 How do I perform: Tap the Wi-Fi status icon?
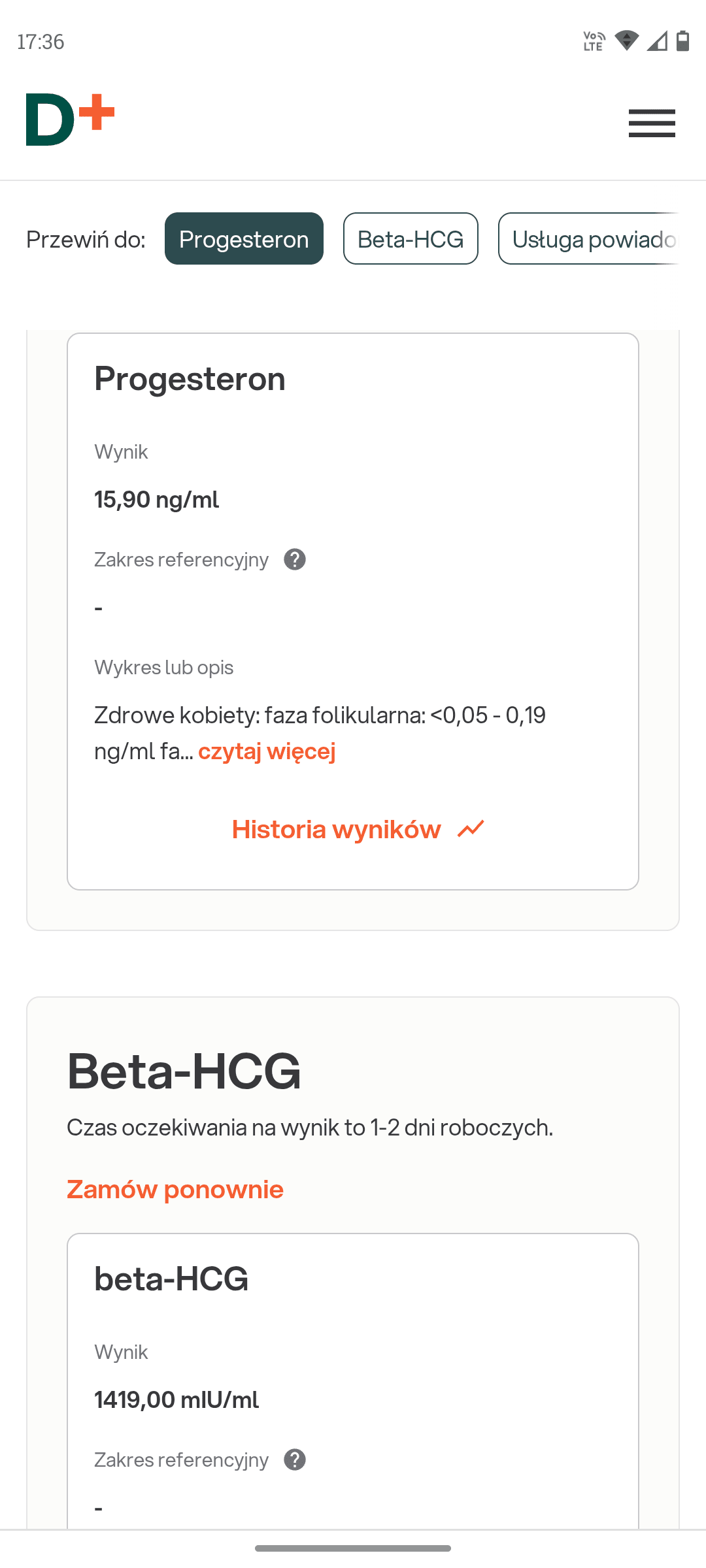pyautogui.click(x=627, y=41)
